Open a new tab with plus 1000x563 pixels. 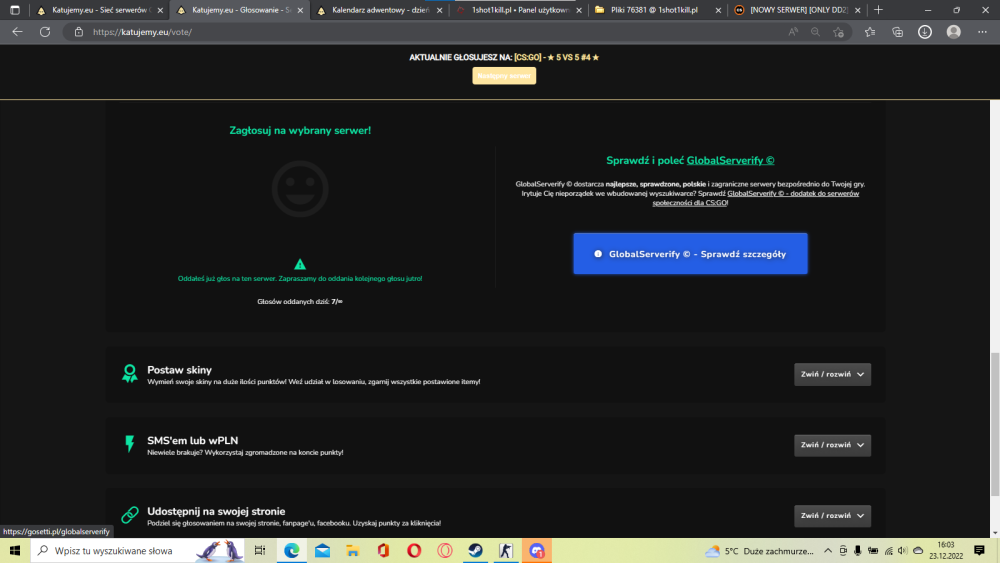click(x=878, y=10)
